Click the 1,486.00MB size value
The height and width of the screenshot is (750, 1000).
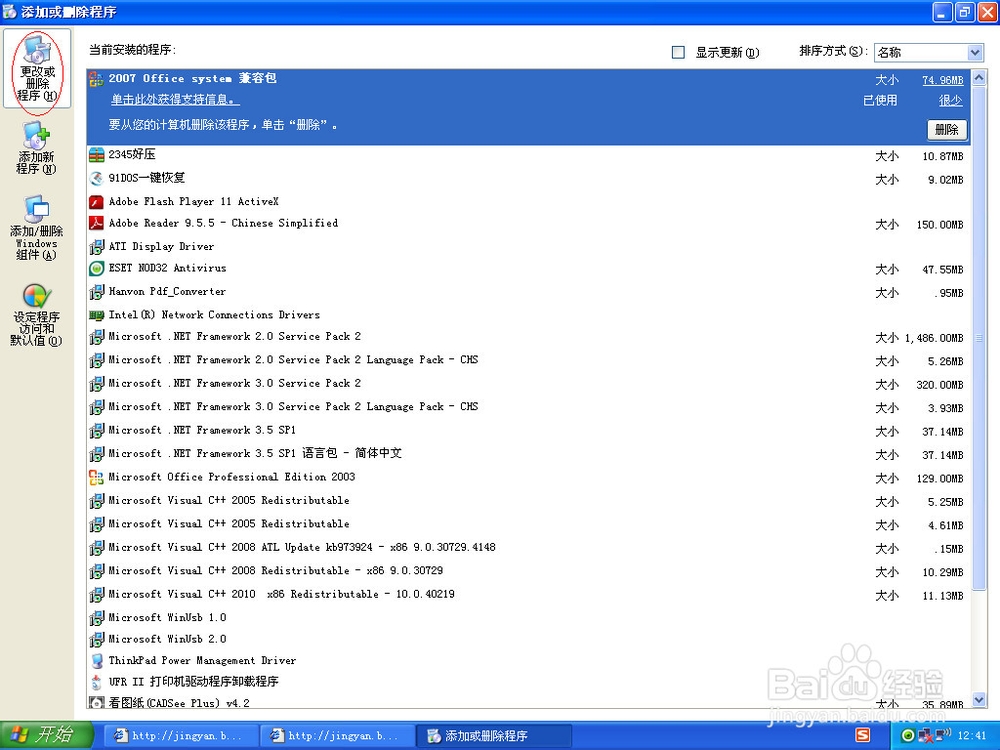tap(934, 338)
